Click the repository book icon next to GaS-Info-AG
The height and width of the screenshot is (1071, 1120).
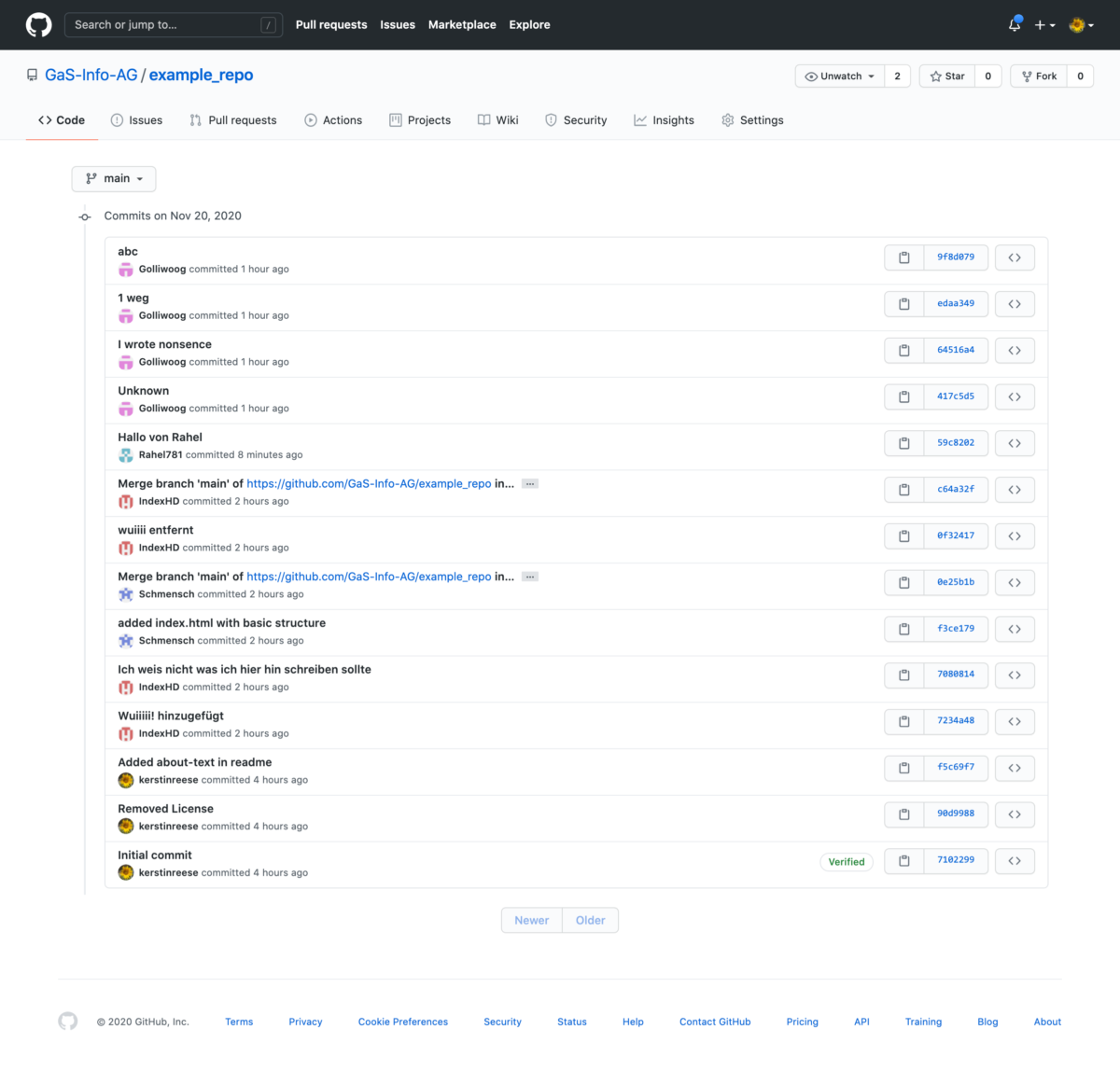click(x=32, y=74)
